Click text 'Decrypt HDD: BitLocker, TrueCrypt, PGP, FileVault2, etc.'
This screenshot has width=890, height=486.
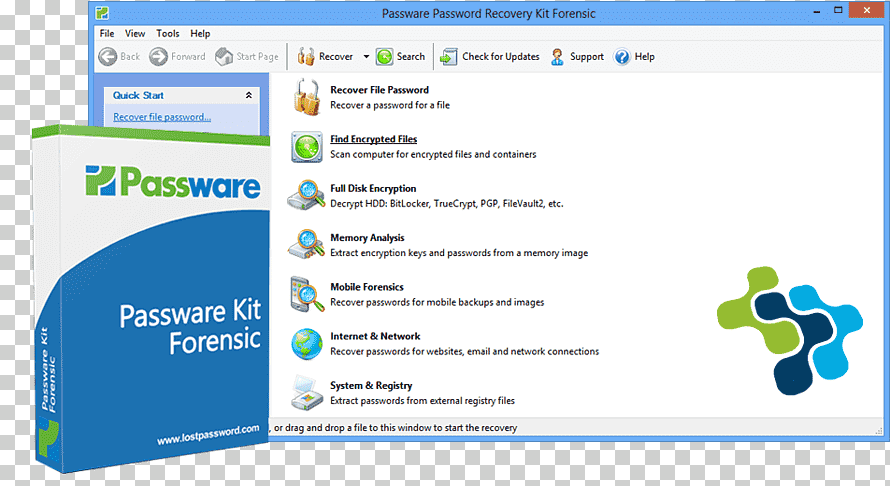click(x=447, y=204)
